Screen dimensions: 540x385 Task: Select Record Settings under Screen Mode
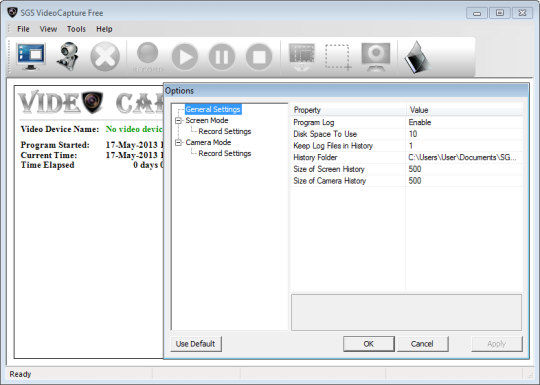[225, 132]
